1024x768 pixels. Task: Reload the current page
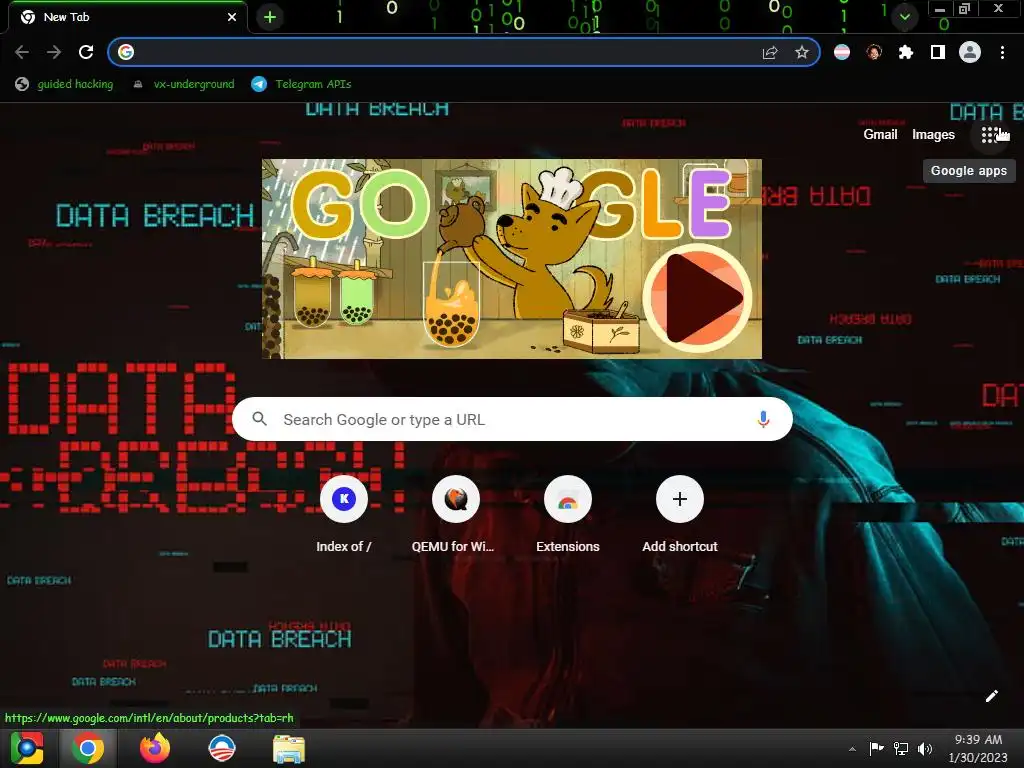point(86,52)
